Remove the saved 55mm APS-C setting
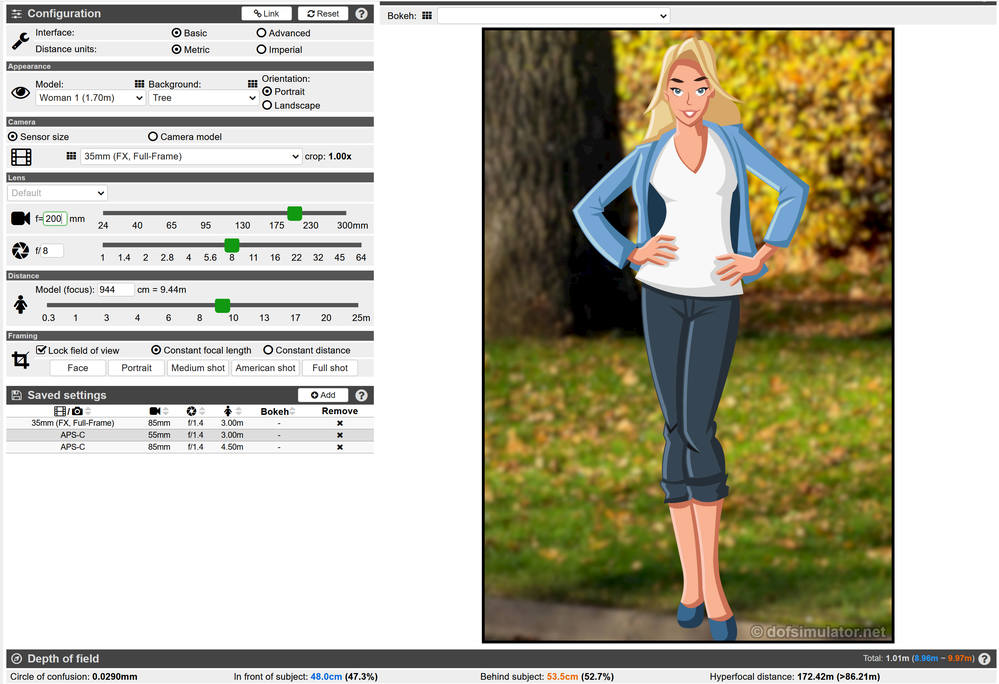The height and width of the screenshot is (684, 999). tap(339, 435)
